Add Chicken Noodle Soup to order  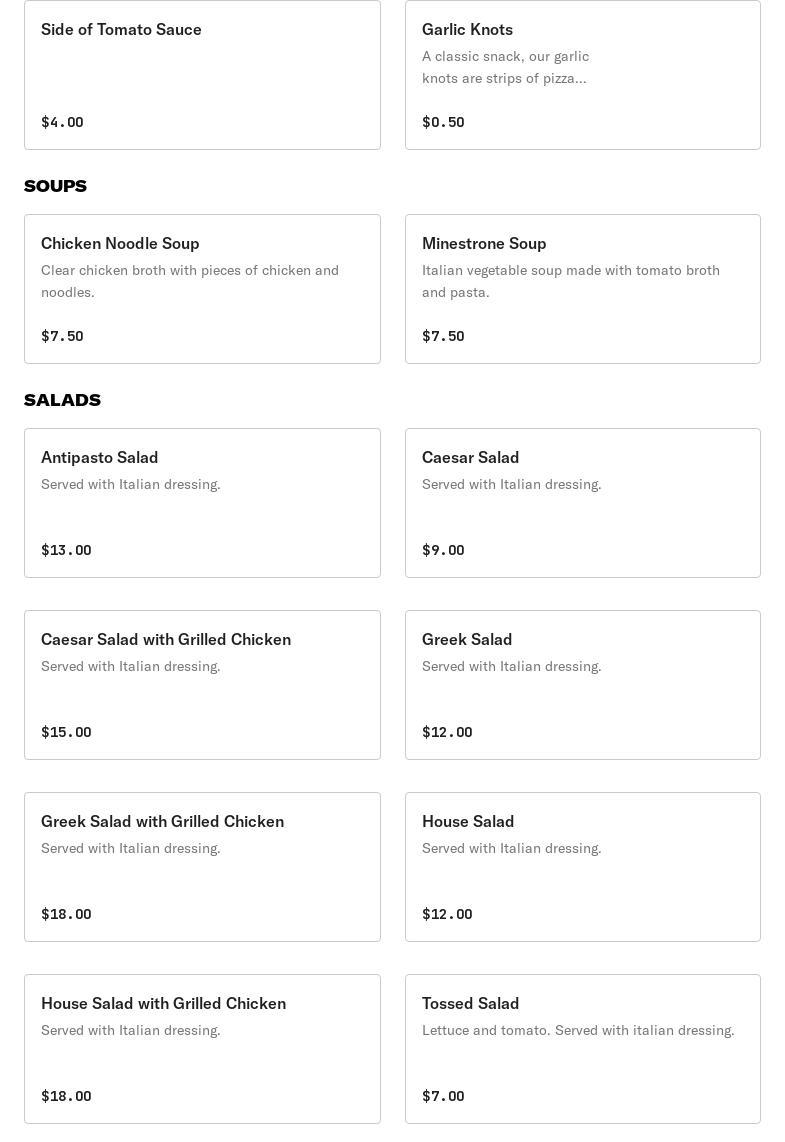pyautogui.click(x=202, y=289)
